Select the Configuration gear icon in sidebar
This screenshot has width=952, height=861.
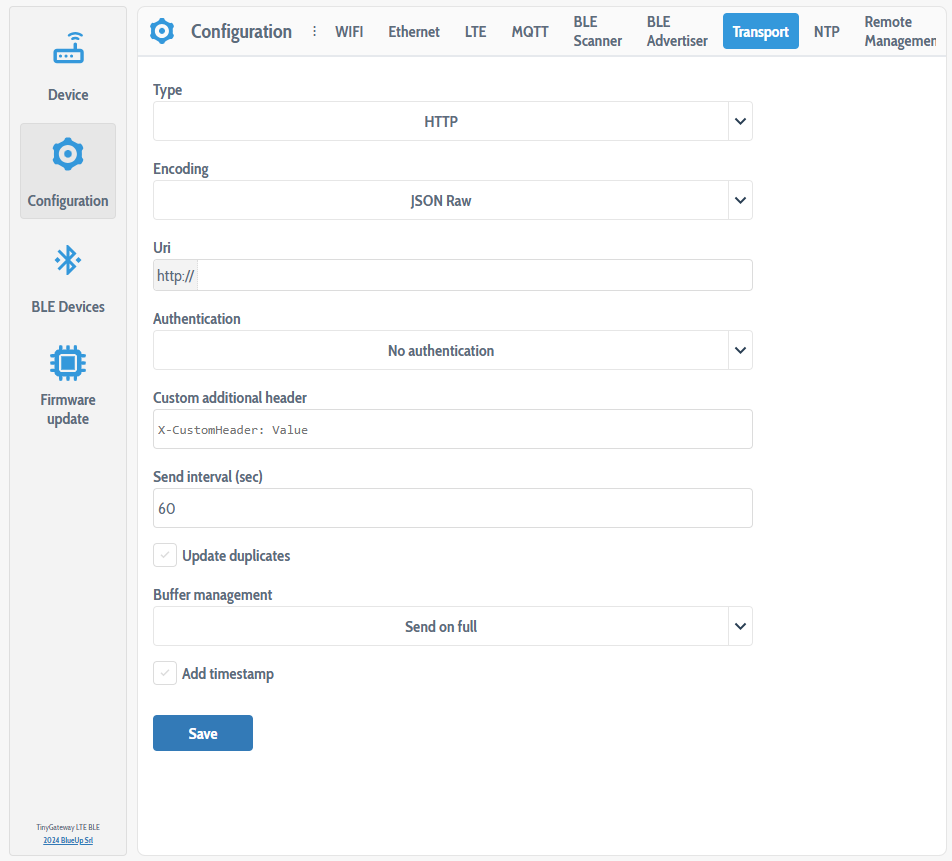click(68, 155)
